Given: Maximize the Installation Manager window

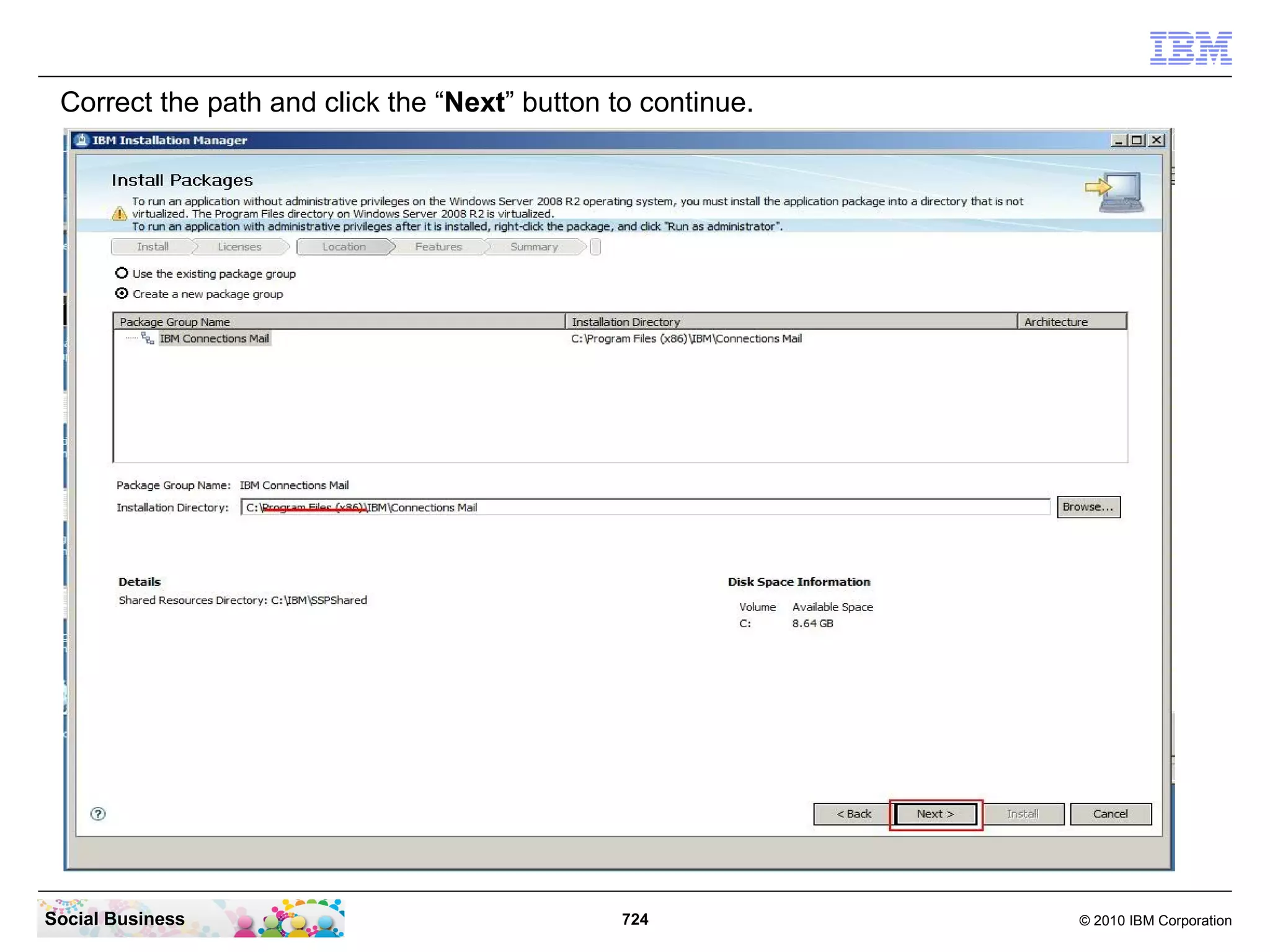Looking at the screenshot, I should pos(1137,141).
